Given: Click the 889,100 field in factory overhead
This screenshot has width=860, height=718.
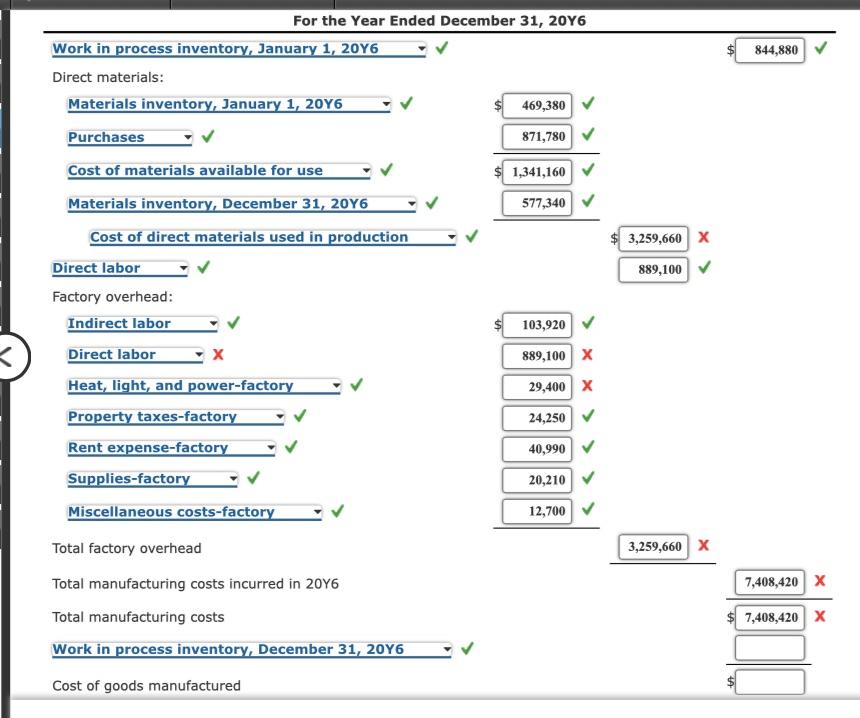Looking at the screenshot, I should coord(537,356).
